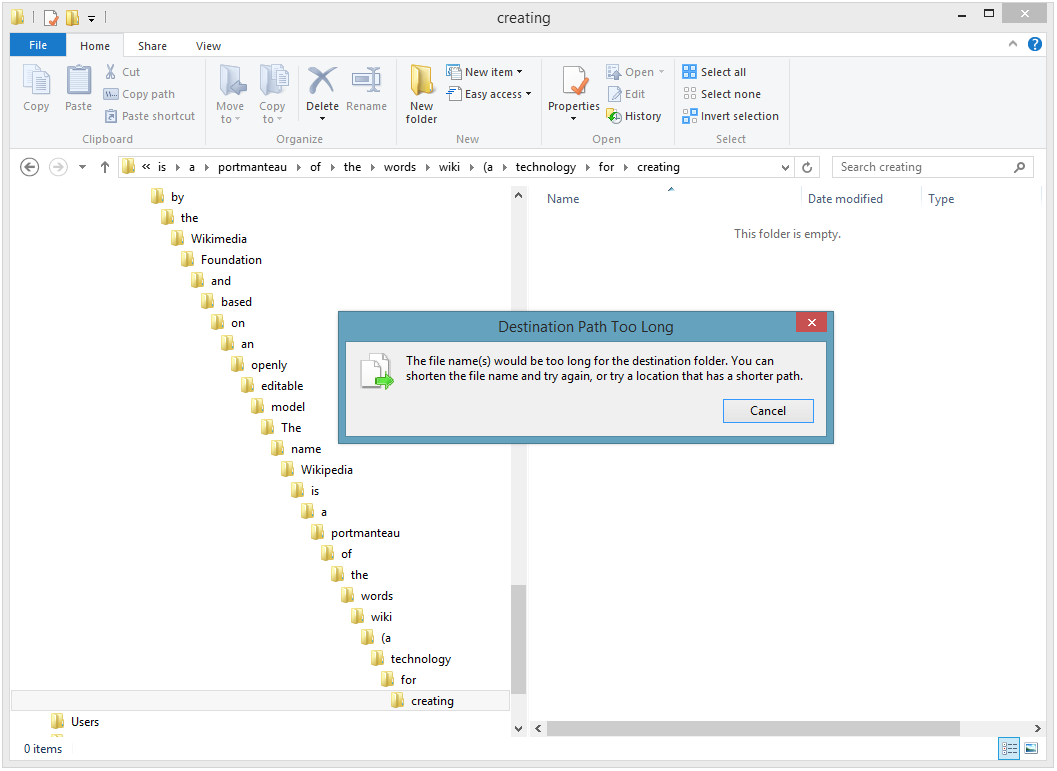Click the navigation pane vertical scrollbar thumb
Image resolution: width=1057 pixels, height=771 pixels.
(518, 639)
